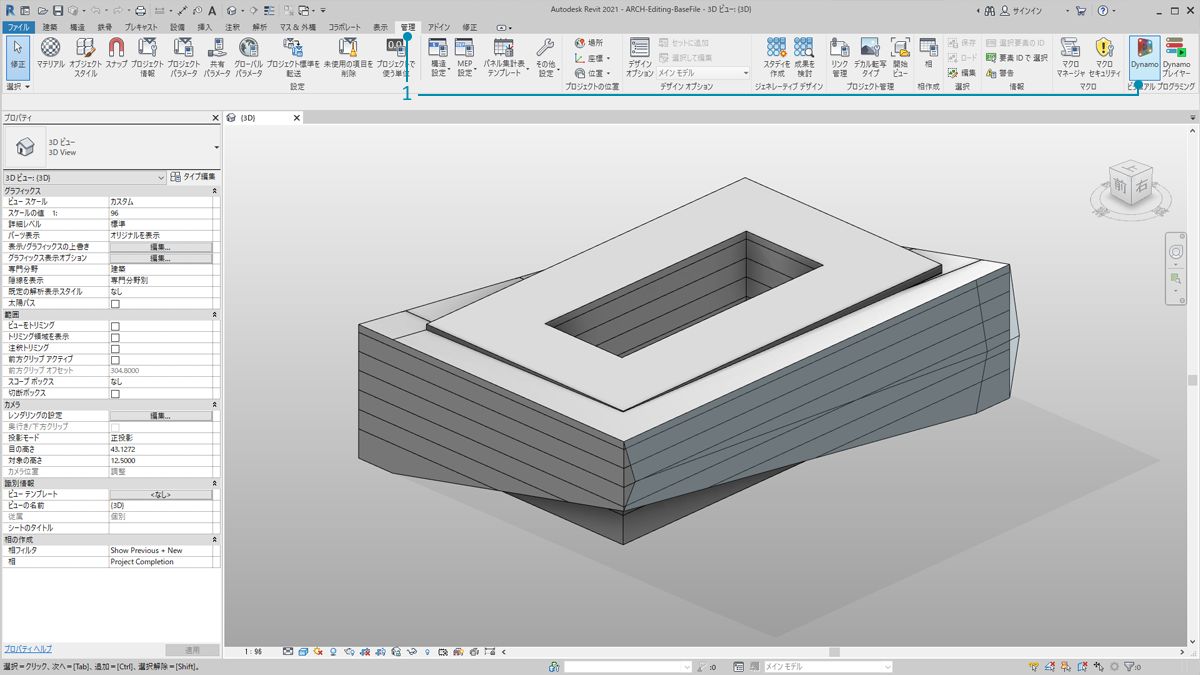The height and width of the screenshot is (675, 1200).
Task: Expand the 選択 panel dropdown
Action: (18, 87)
